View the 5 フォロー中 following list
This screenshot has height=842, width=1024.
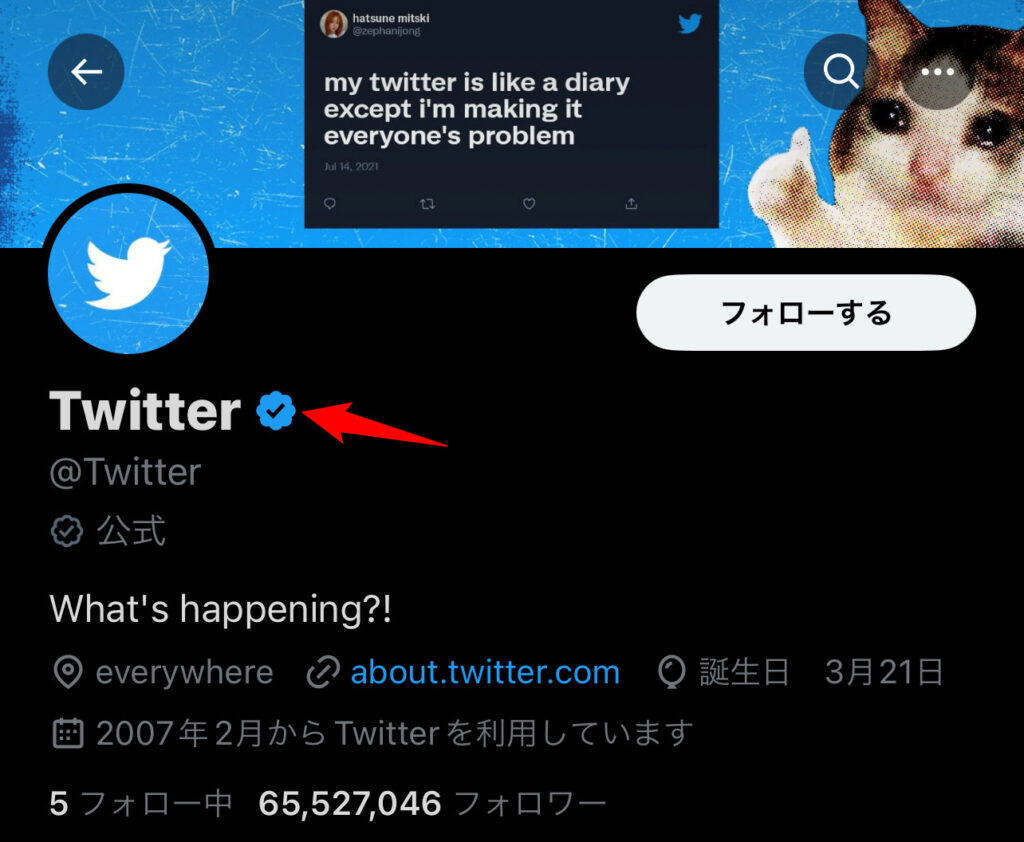[140, 803]
